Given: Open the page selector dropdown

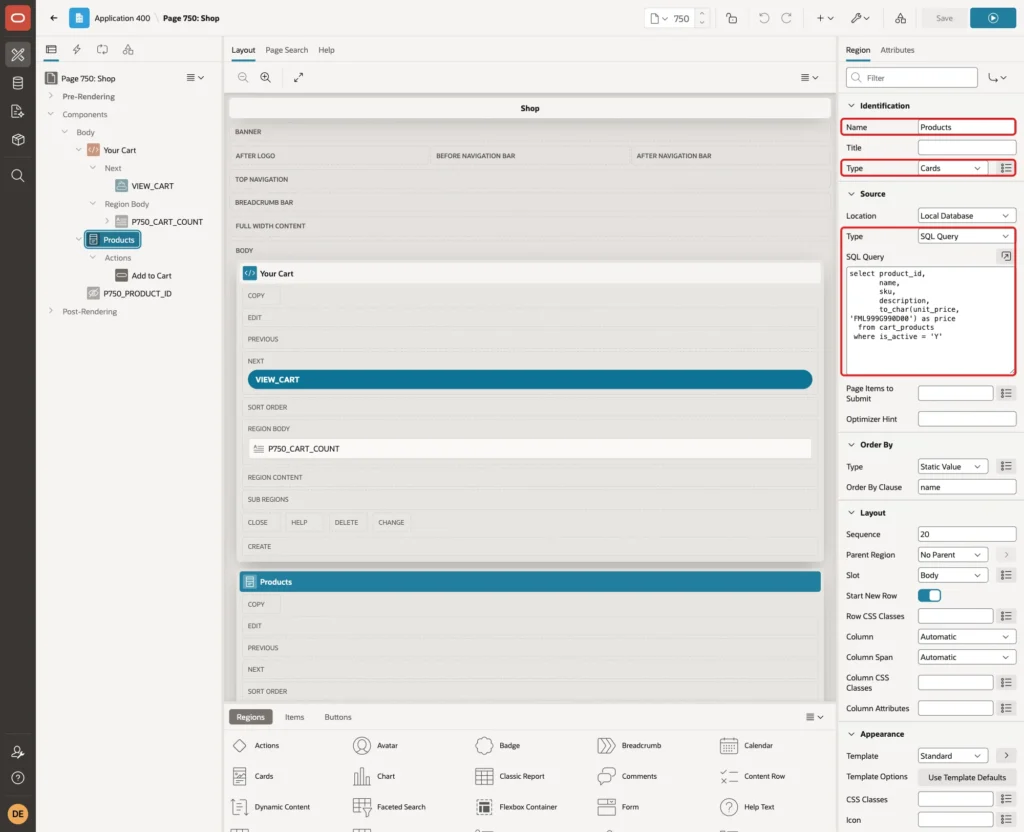Looking at the screenshot, I should tap(658, 18).
